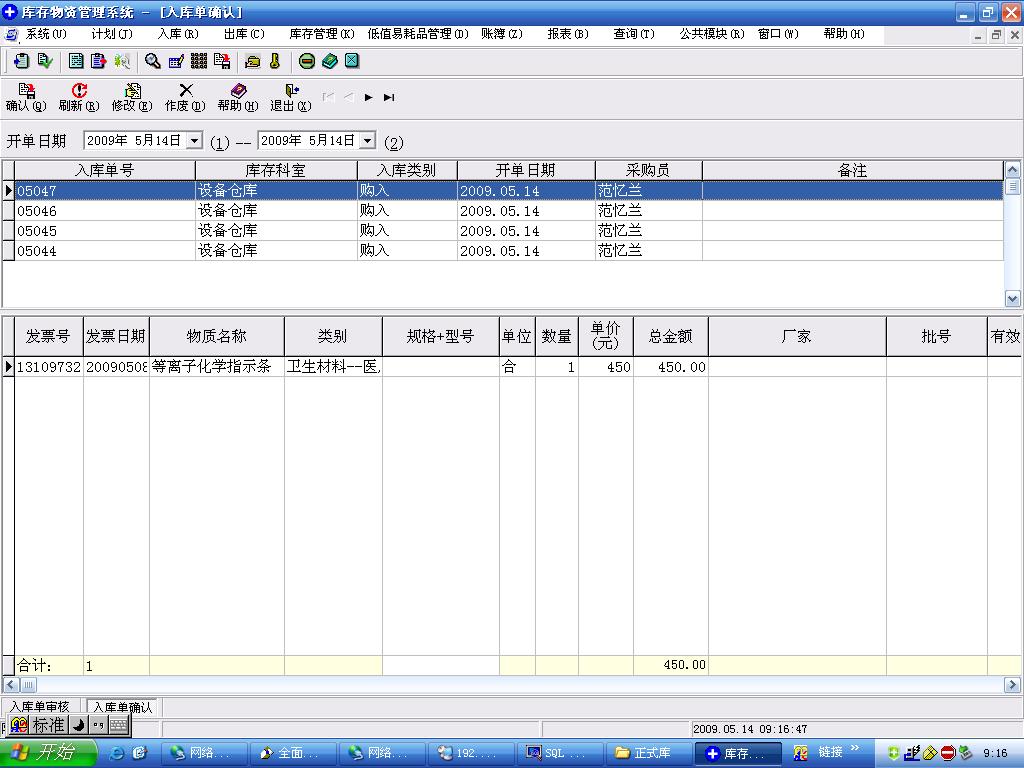Click the yellow folder toolbar icon
1024x768 pixels.
tap(253, 61)
